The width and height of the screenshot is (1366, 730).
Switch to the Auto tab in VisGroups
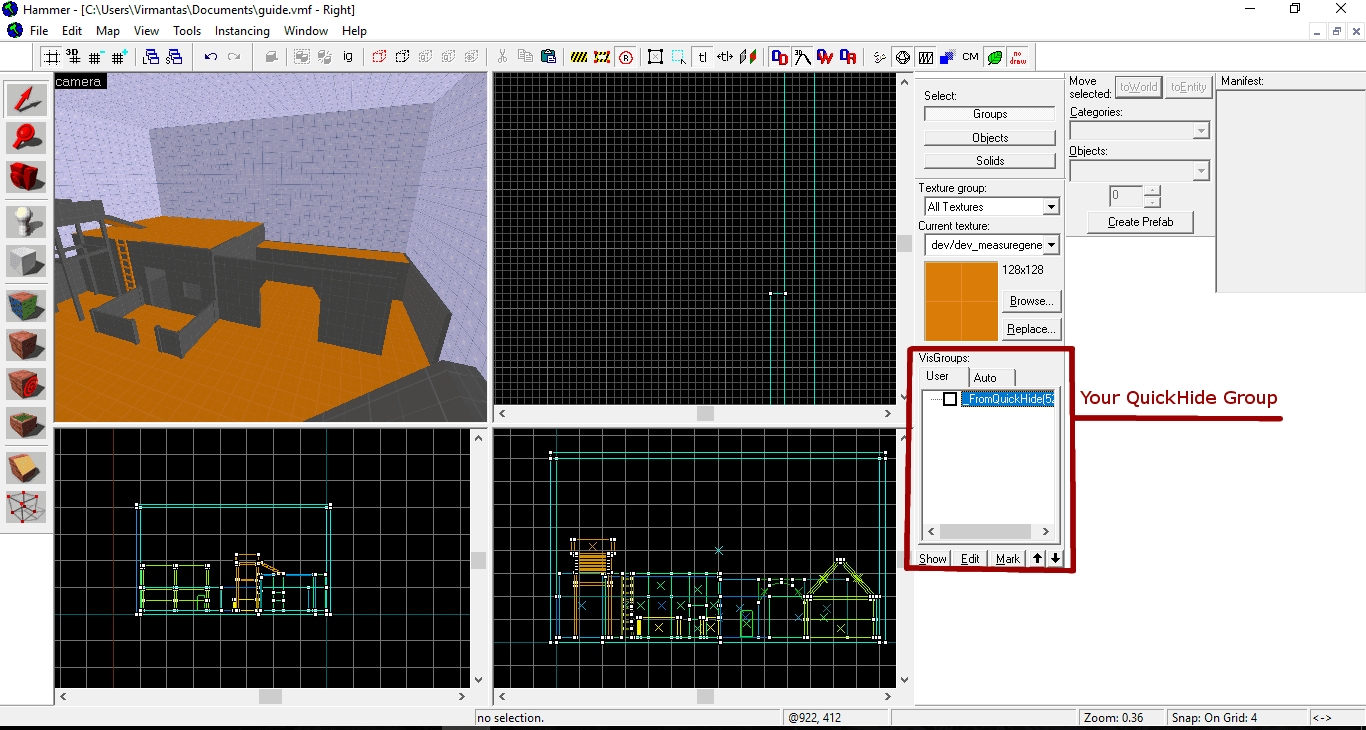point(988,377)
